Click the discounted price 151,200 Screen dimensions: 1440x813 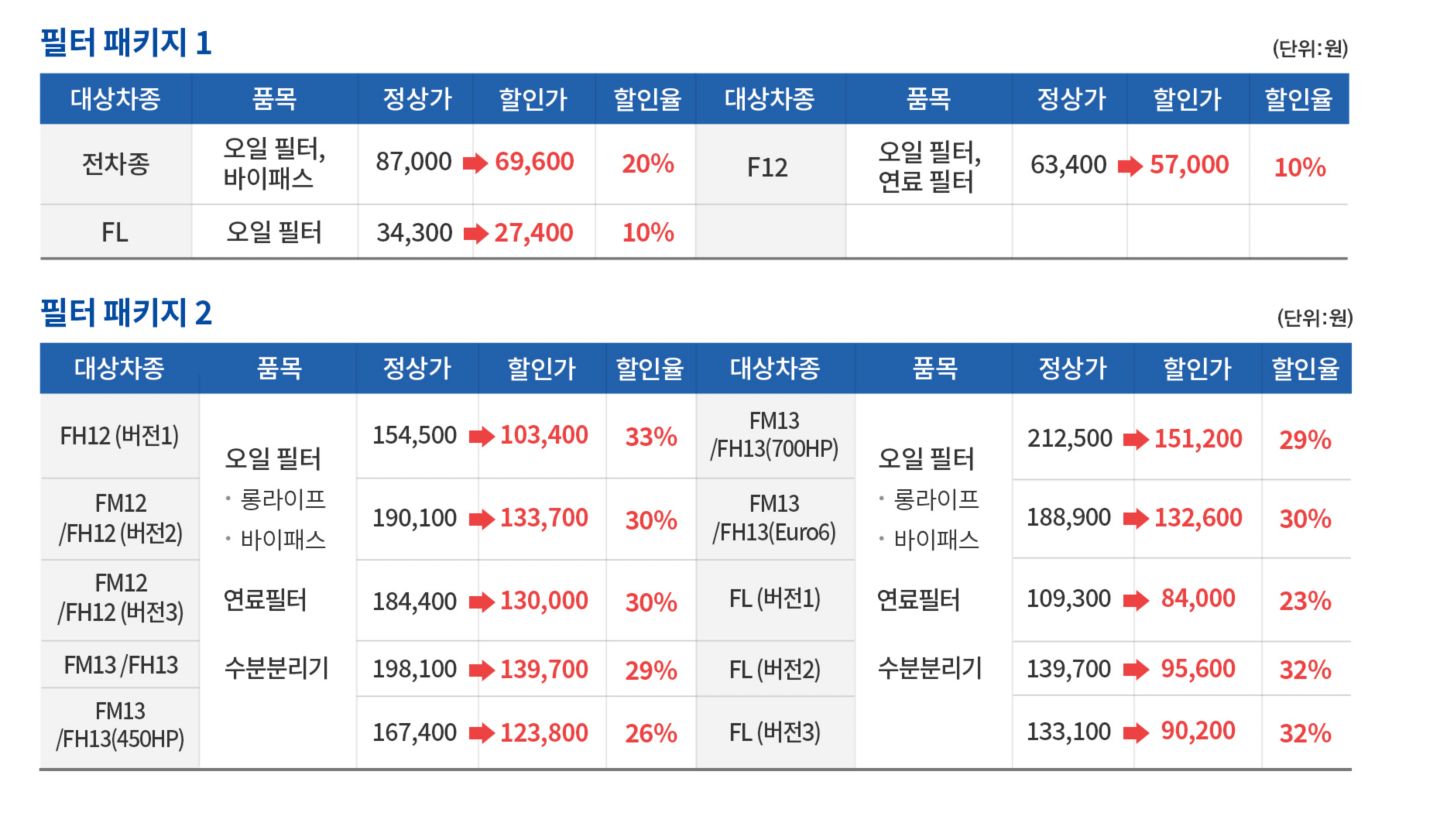tap(1198, 439)
